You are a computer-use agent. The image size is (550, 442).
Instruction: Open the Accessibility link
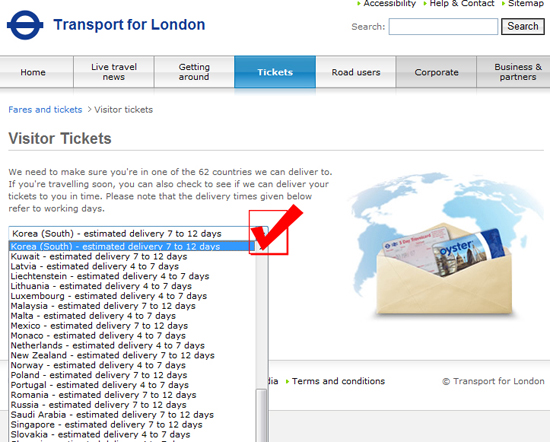point(389,4)
